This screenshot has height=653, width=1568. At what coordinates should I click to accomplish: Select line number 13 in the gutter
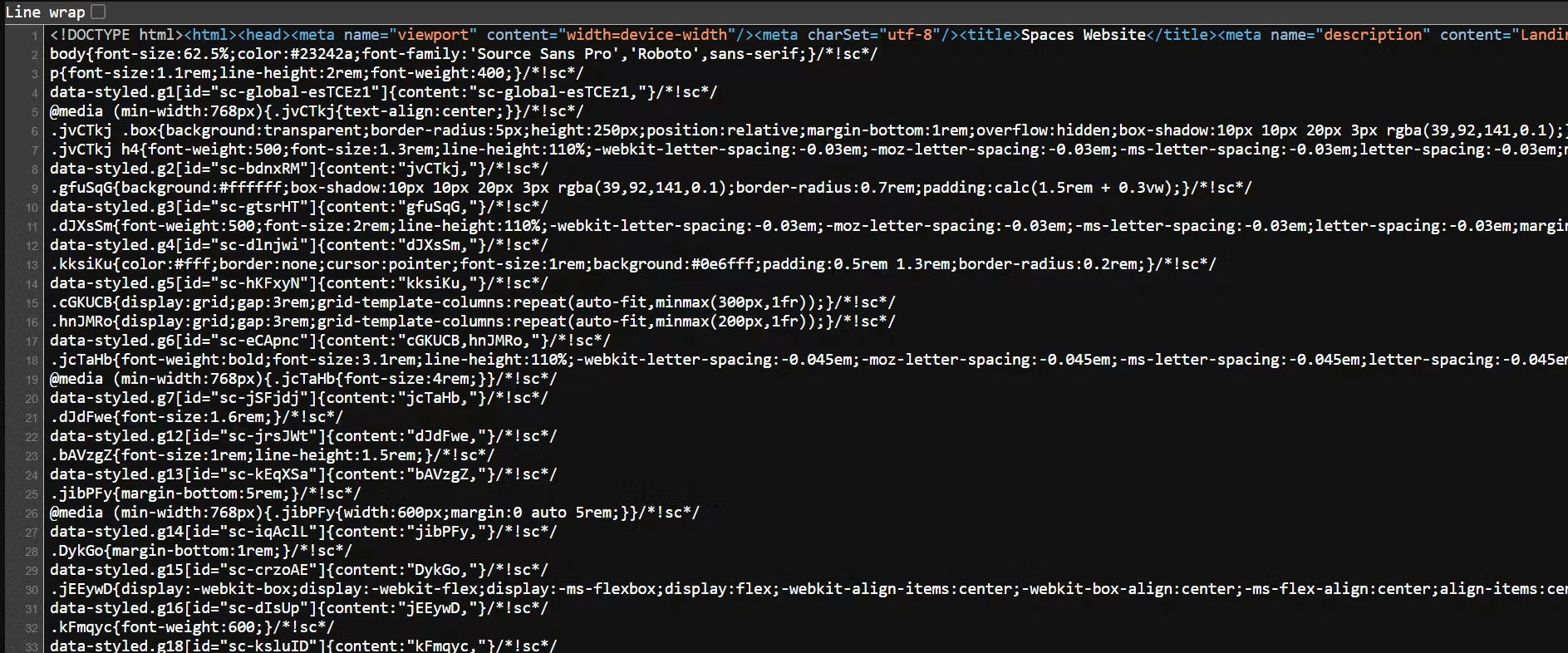(32, 265)
